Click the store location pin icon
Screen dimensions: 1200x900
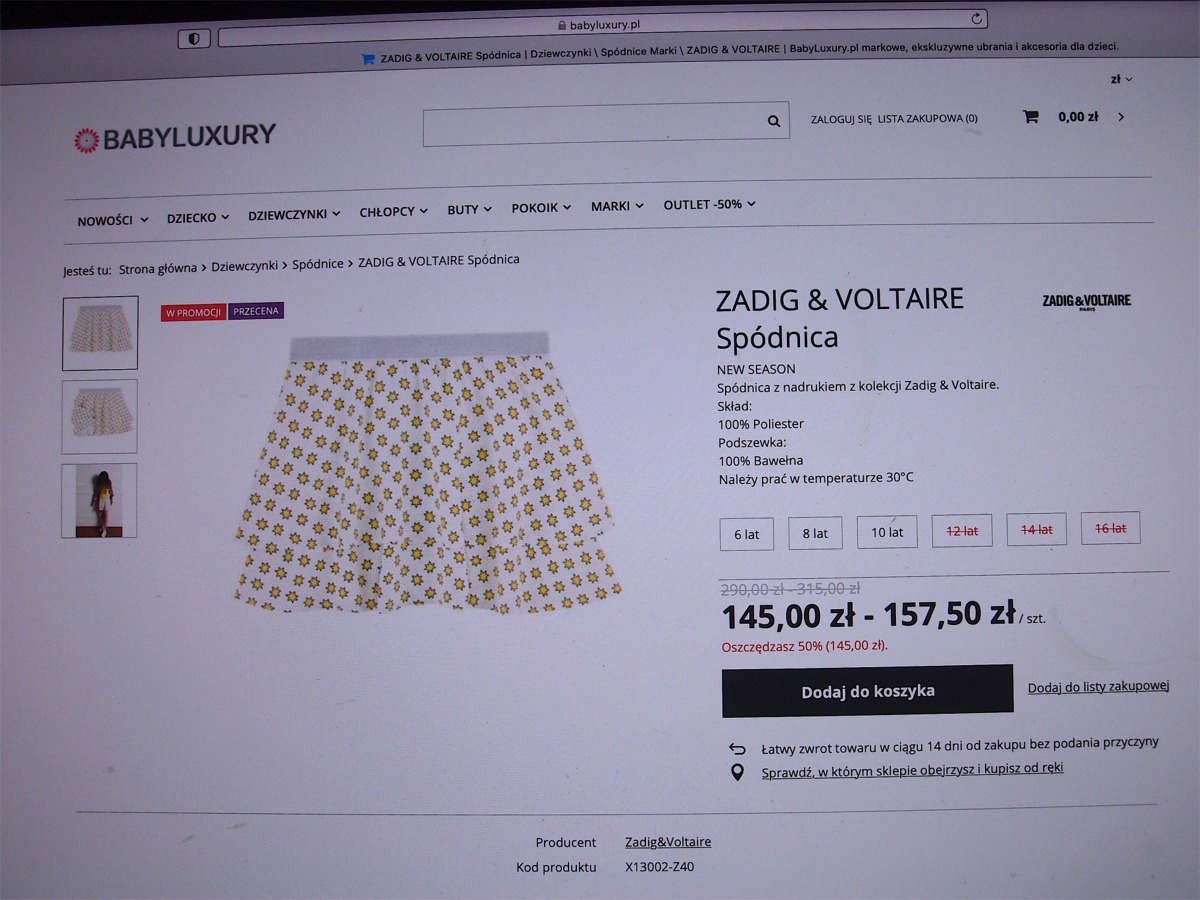(x=737, y=772)
